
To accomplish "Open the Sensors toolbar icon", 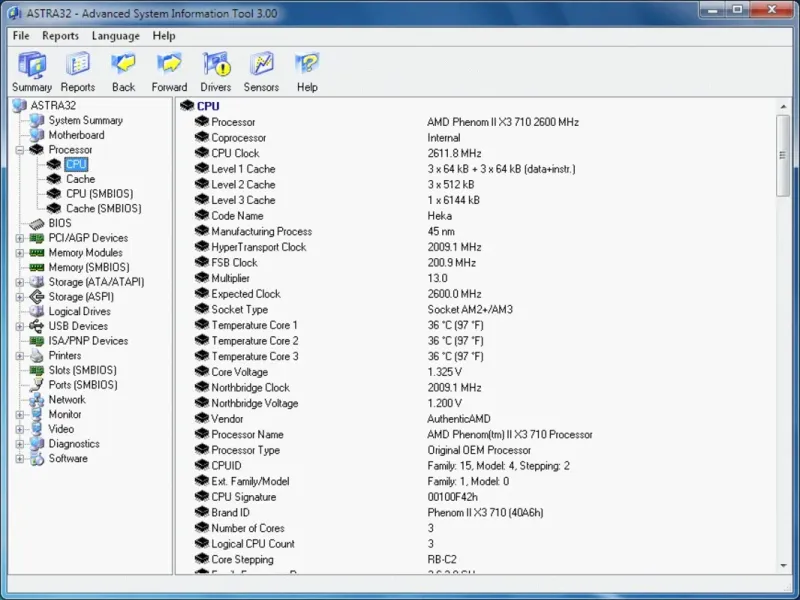I will pyautogui.click(x=262, y=65).
